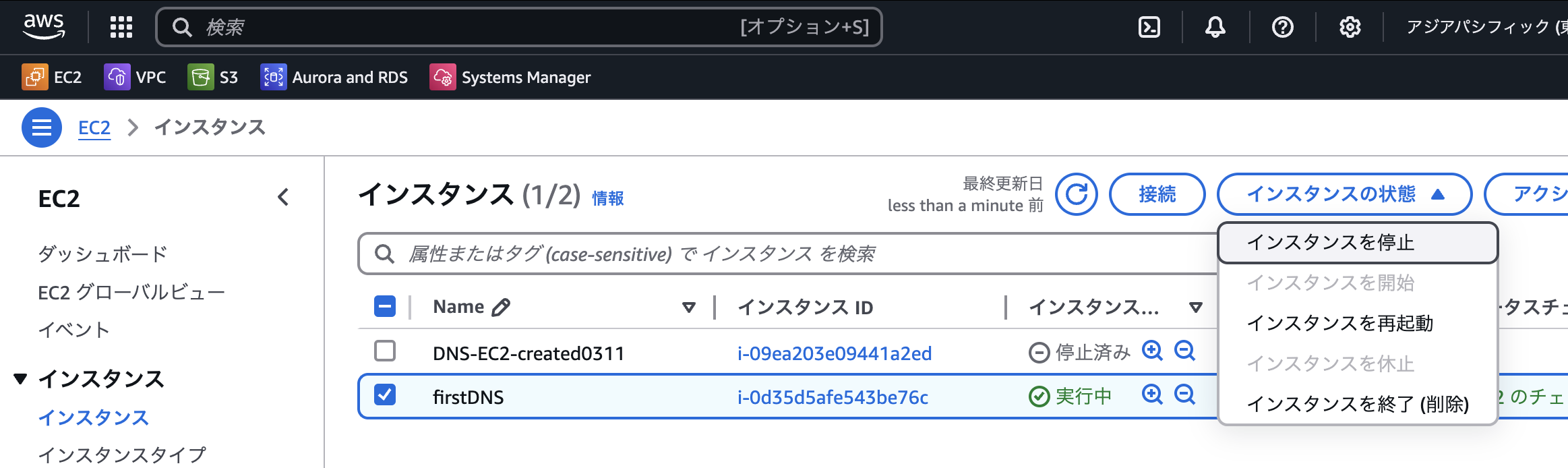The height and width of the screenshot is (468, 1568).
Task: Uncheck the firstDNS row checkbox
Action: click(x=385, y=394)
